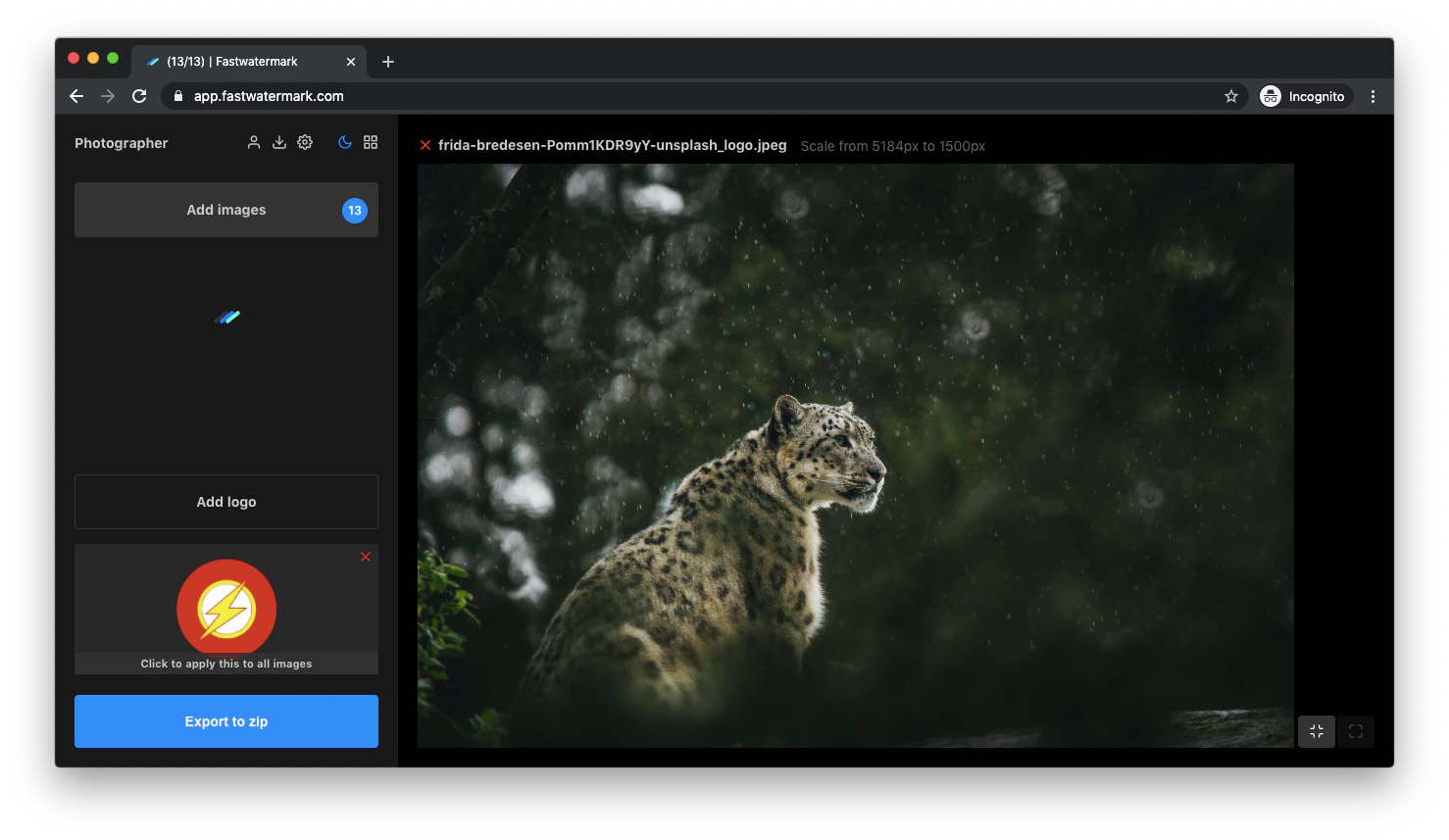Open the settings gear icon
1449x840 pixels.
(305, 142)
